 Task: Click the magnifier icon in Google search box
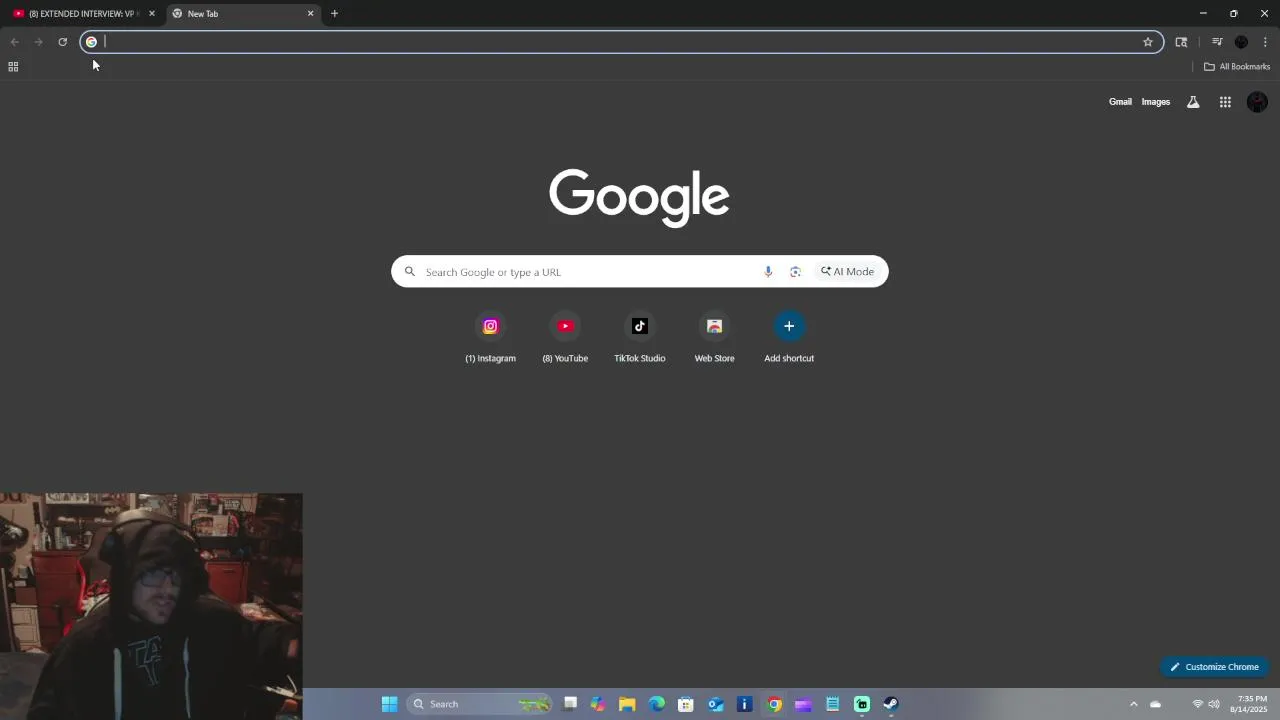pos(409,272)
